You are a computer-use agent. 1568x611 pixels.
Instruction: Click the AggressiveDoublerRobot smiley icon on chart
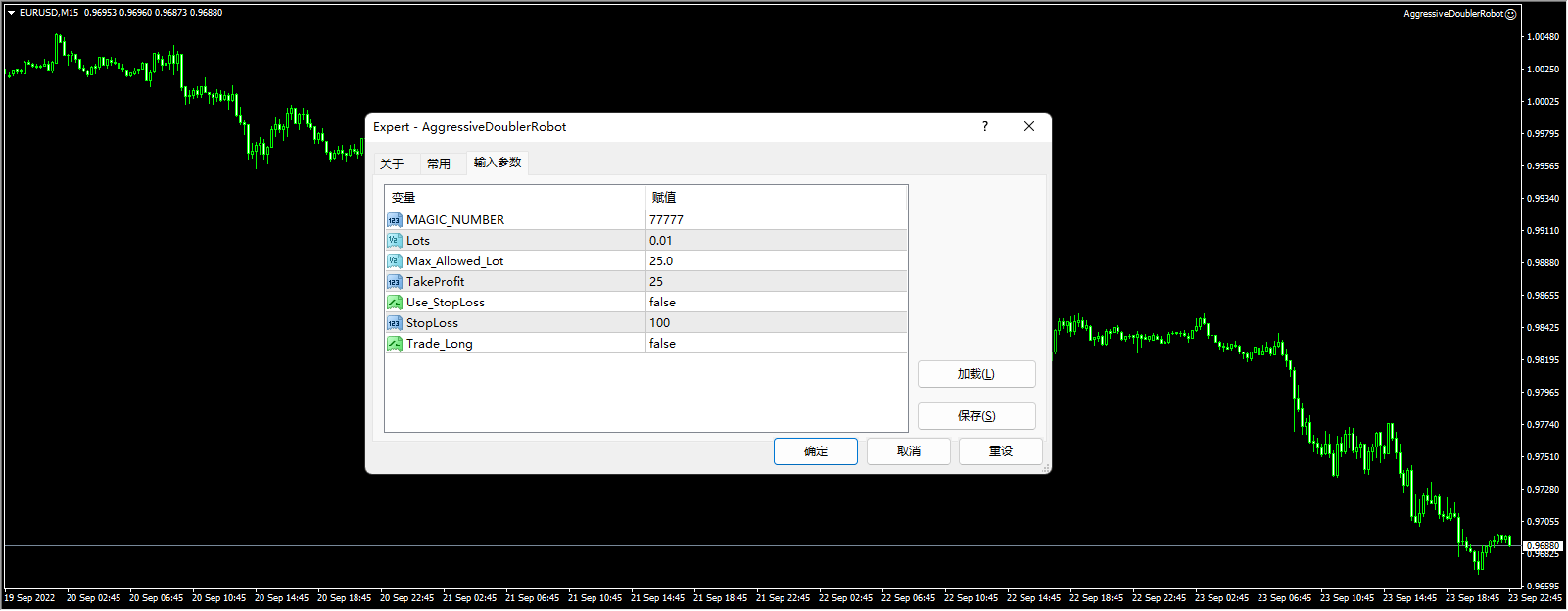coord(1511,14)
